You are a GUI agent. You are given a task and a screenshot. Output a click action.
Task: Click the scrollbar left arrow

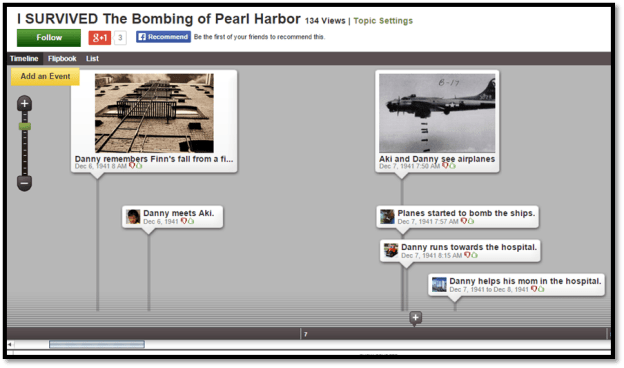click(10, 344)
